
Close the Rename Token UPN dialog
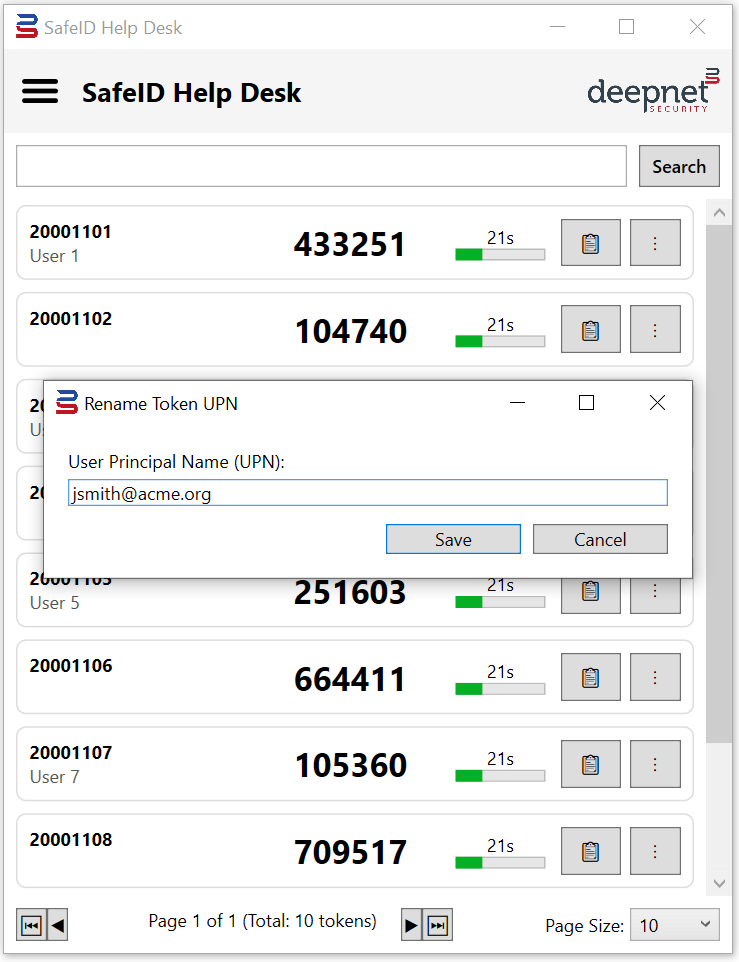tap(657, 403)
